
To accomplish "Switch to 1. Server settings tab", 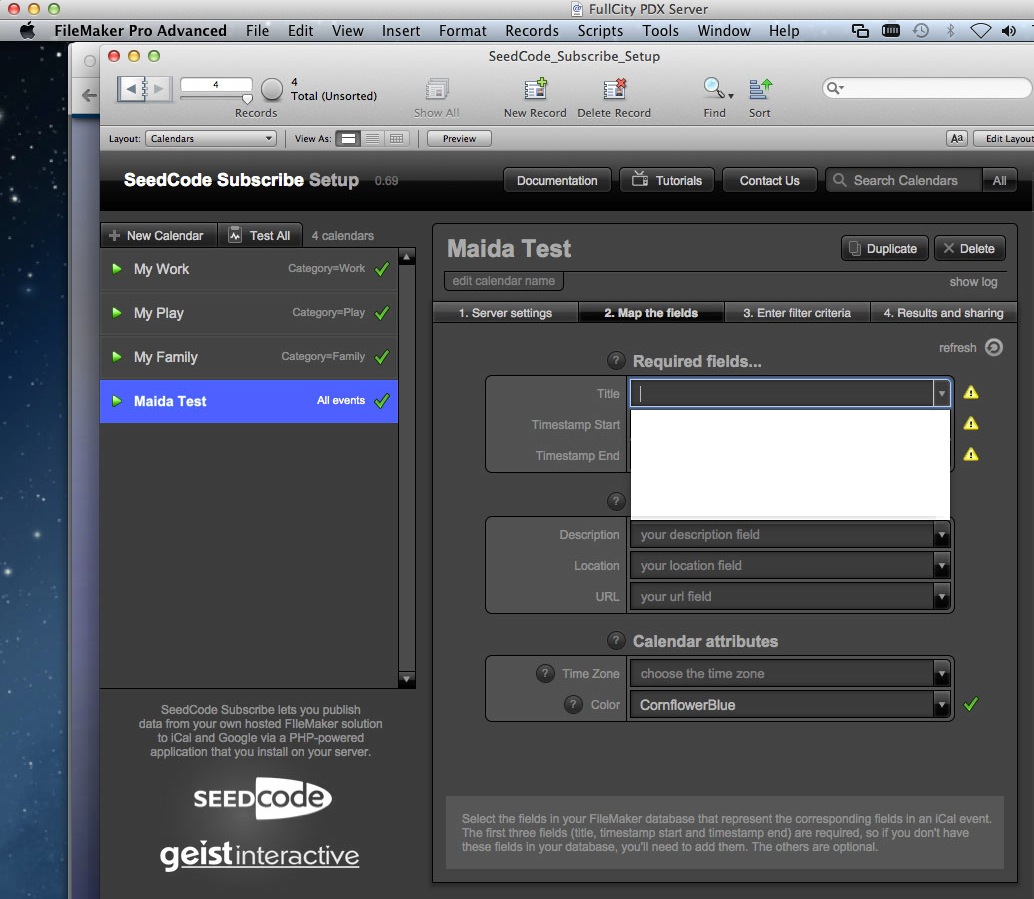I will (506, 313).
